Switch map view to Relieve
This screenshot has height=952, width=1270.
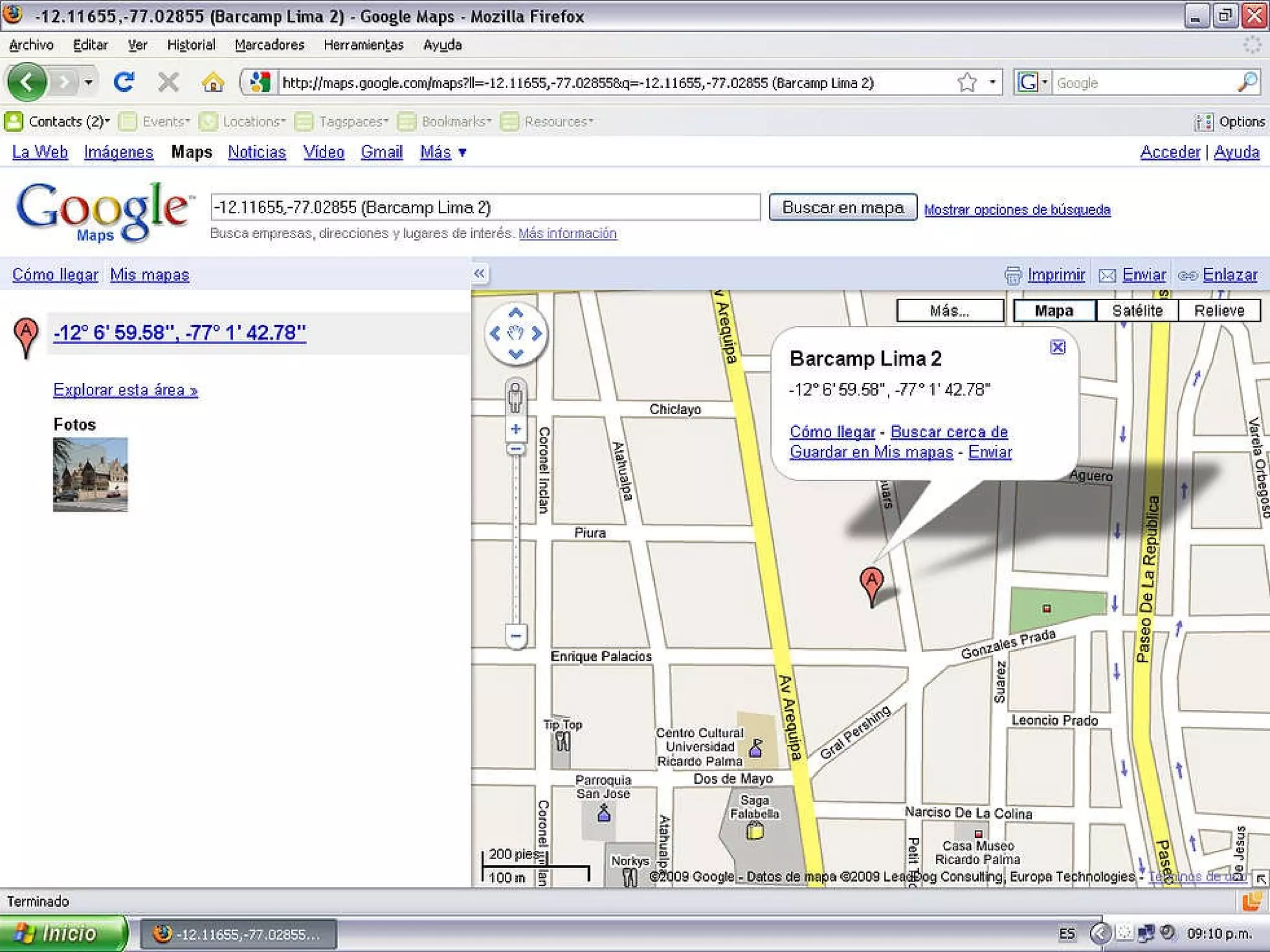[1219, 311]
